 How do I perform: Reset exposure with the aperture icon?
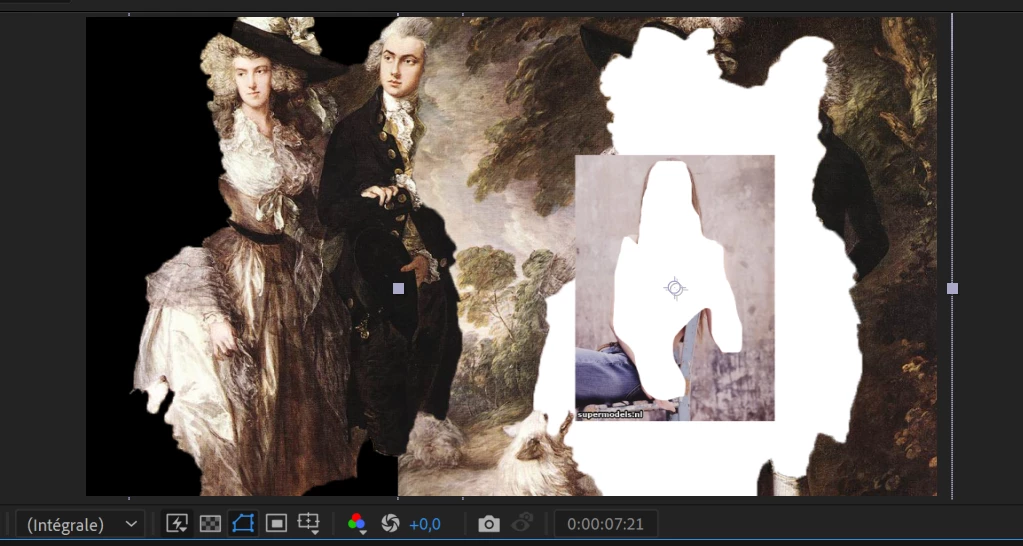[390, 523]
